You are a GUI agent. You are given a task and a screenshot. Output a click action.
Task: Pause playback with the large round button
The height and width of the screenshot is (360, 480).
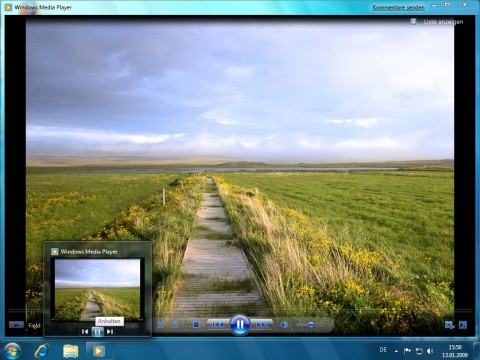click(x=240, y=324)
